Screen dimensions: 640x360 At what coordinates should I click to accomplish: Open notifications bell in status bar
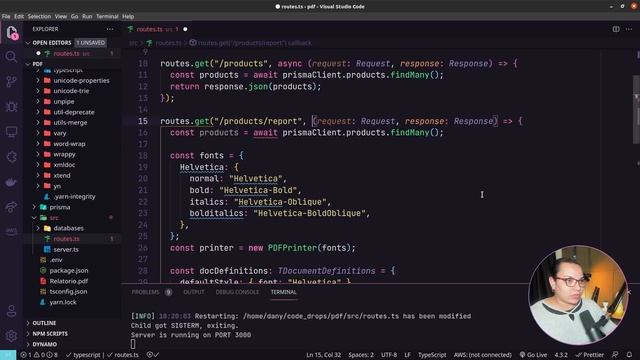coord(629,355)
